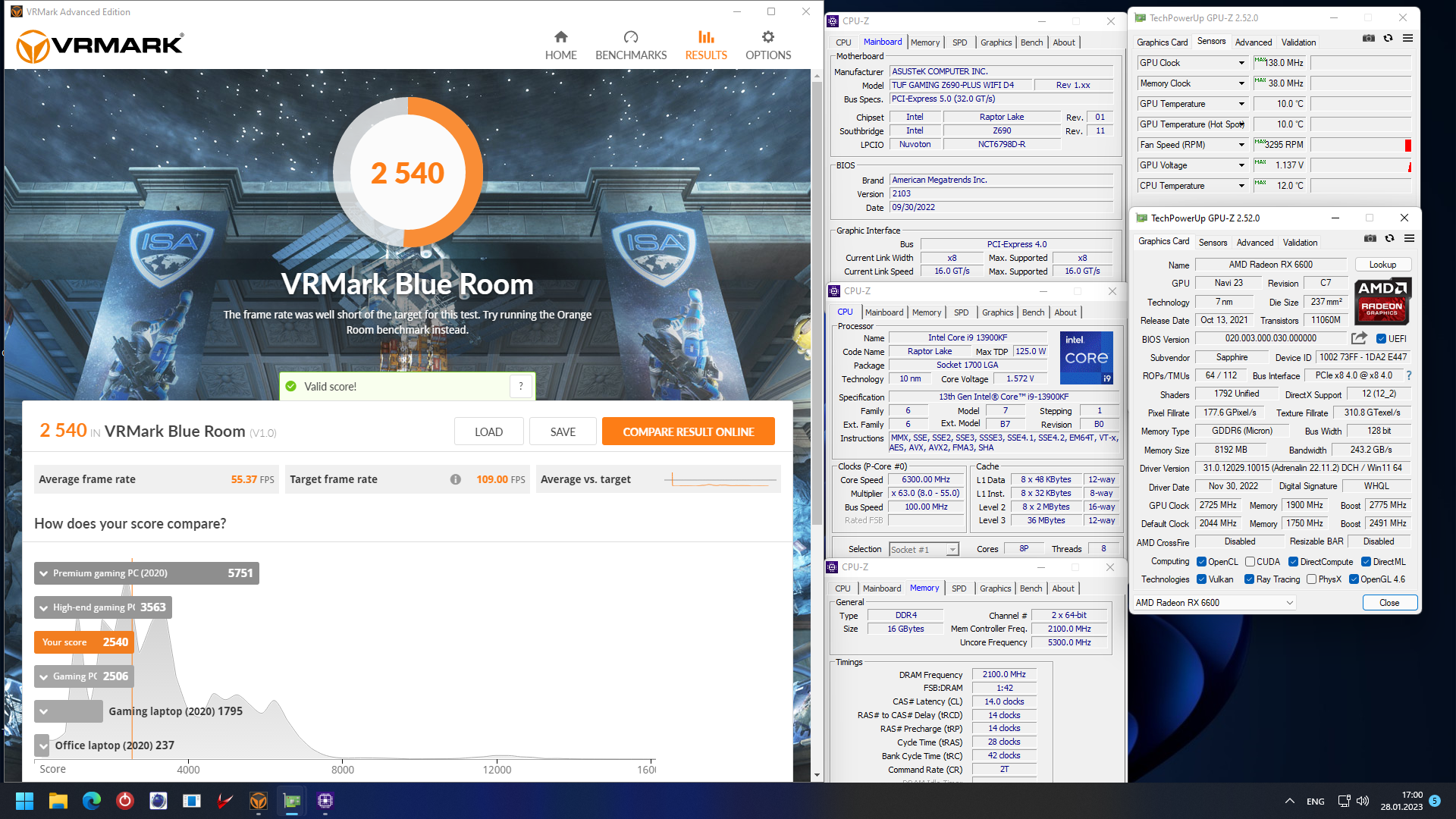The height and width of the screenshot is (819, 1456).
Task: Open GPU Clock sensor dropdown
Action: [x=1241, y=63]
